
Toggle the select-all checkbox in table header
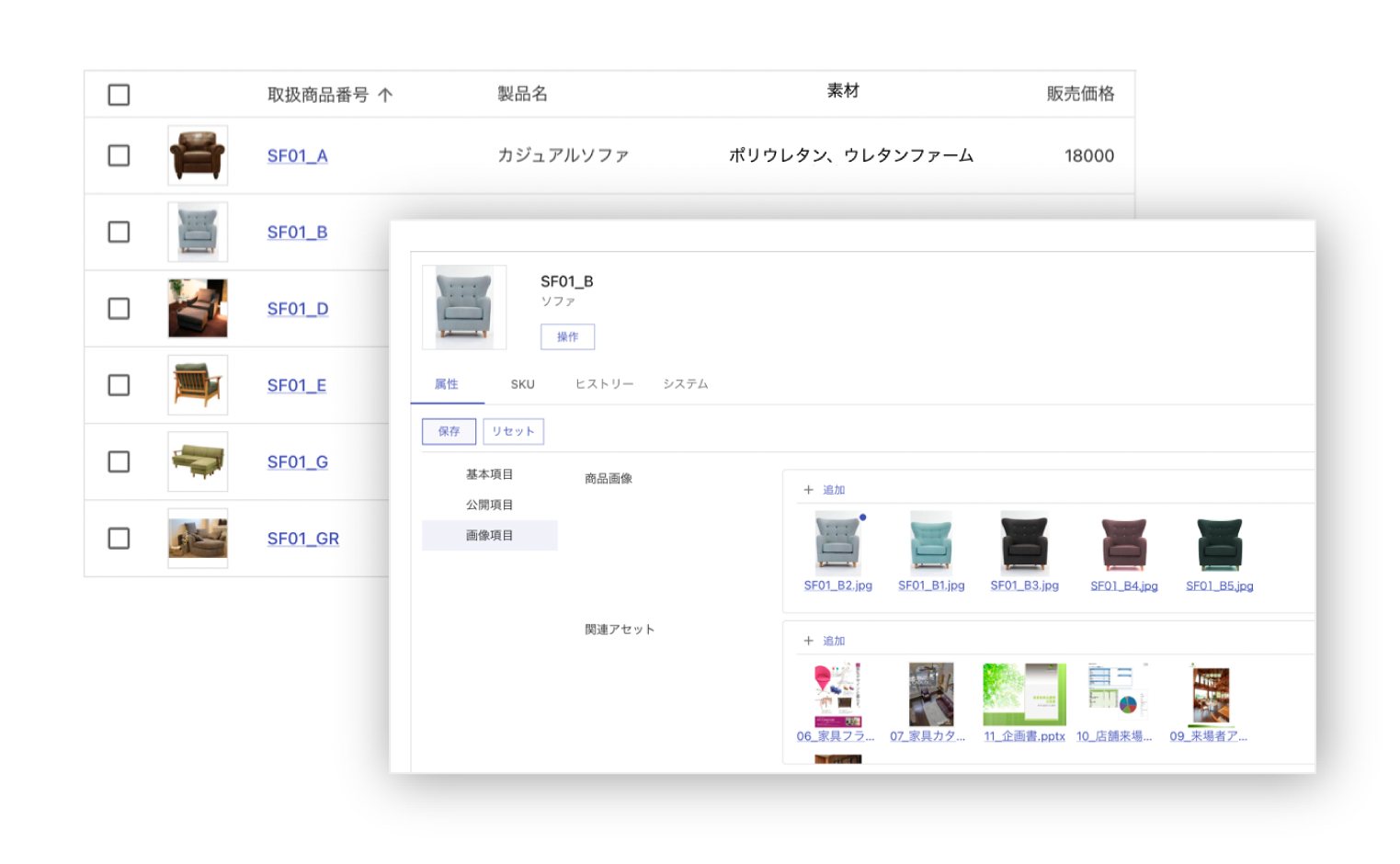(x=119, y=95)
